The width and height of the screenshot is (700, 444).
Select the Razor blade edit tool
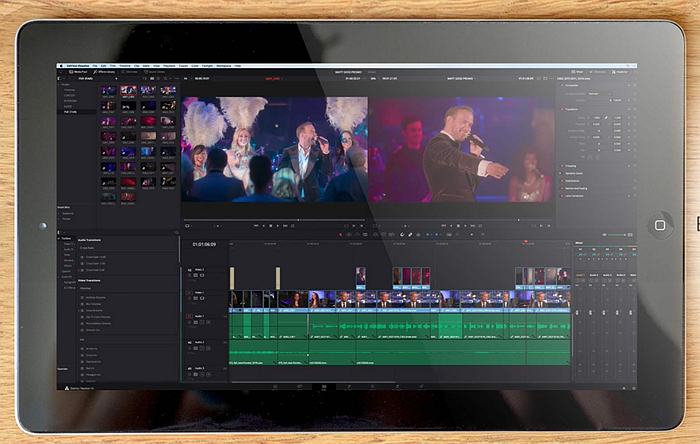pos(365,234)
